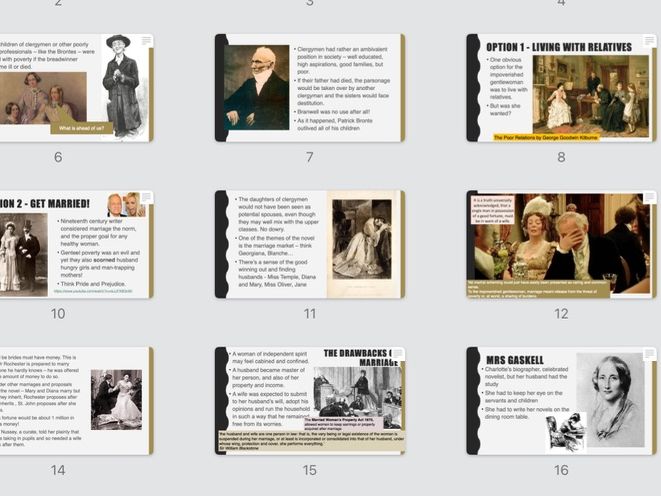
Task: Select slide 6 thumbnail with Bronte sisters
Action: pyautogui.click(x=76, y=88)
